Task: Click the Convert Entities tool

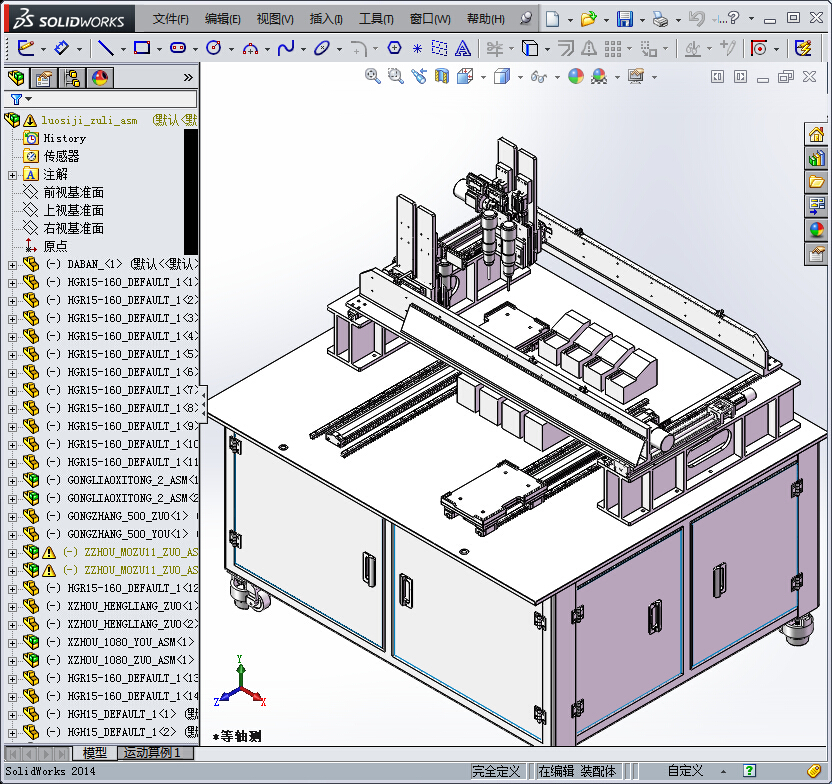Action: 530,48
